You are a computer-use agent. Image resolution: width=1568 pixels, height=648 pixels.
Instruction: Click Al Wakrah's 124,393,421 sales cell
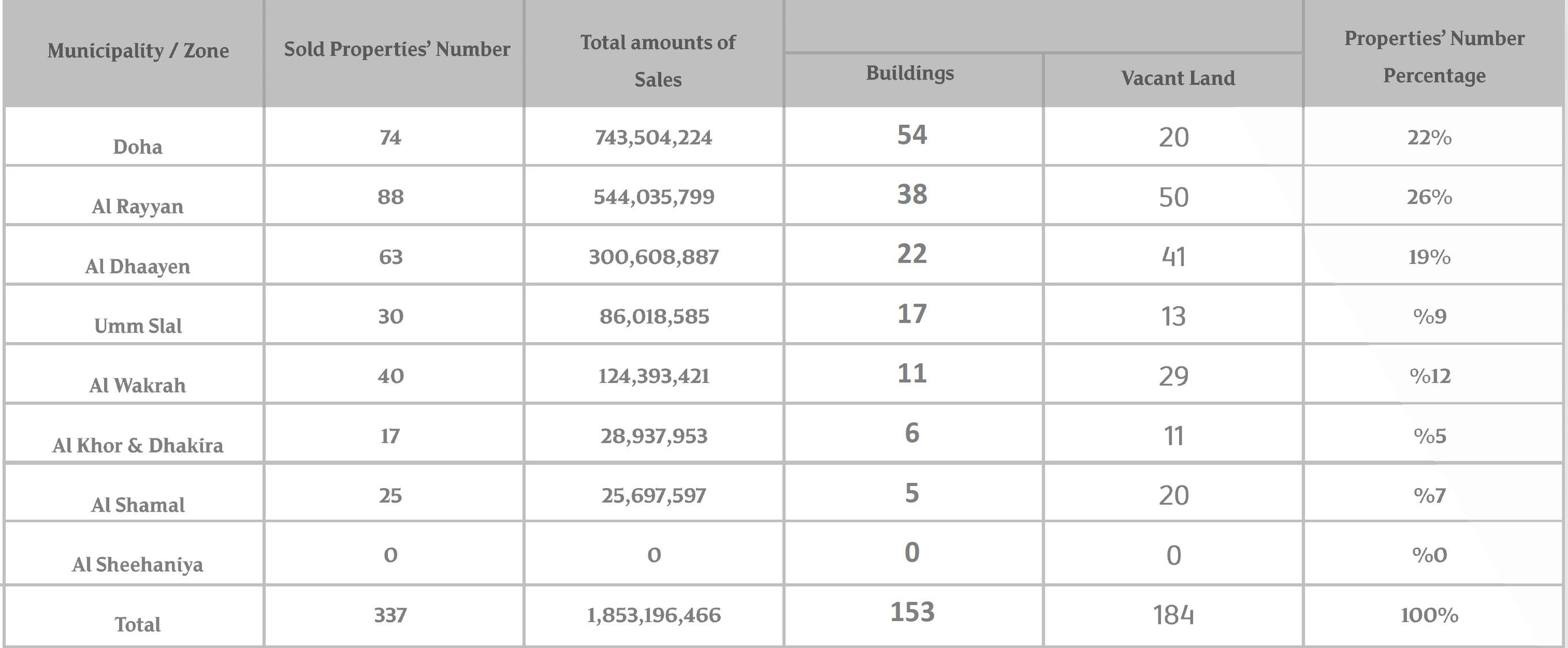[654, 376]
